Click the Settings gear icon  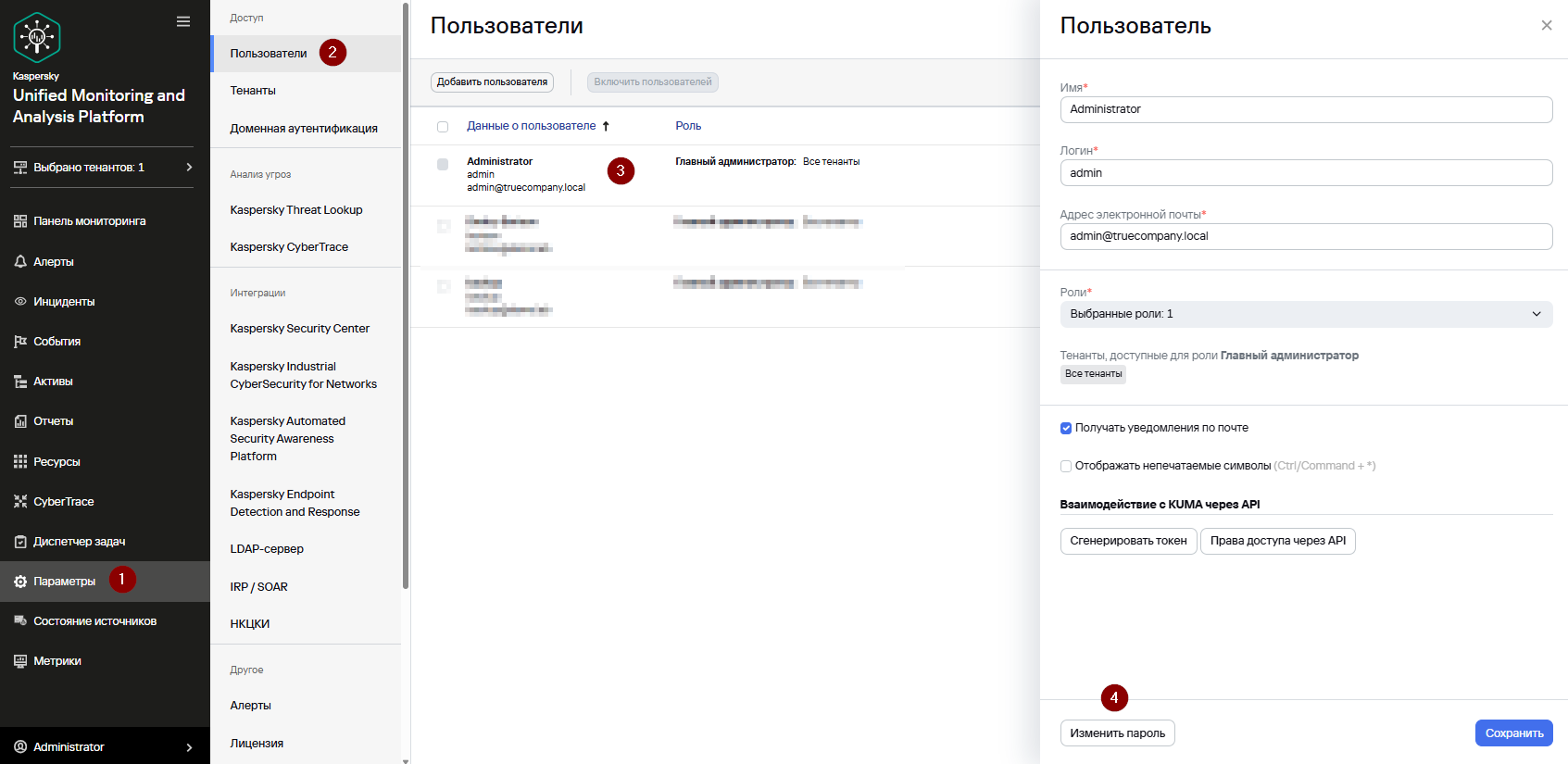pos(20,582)
